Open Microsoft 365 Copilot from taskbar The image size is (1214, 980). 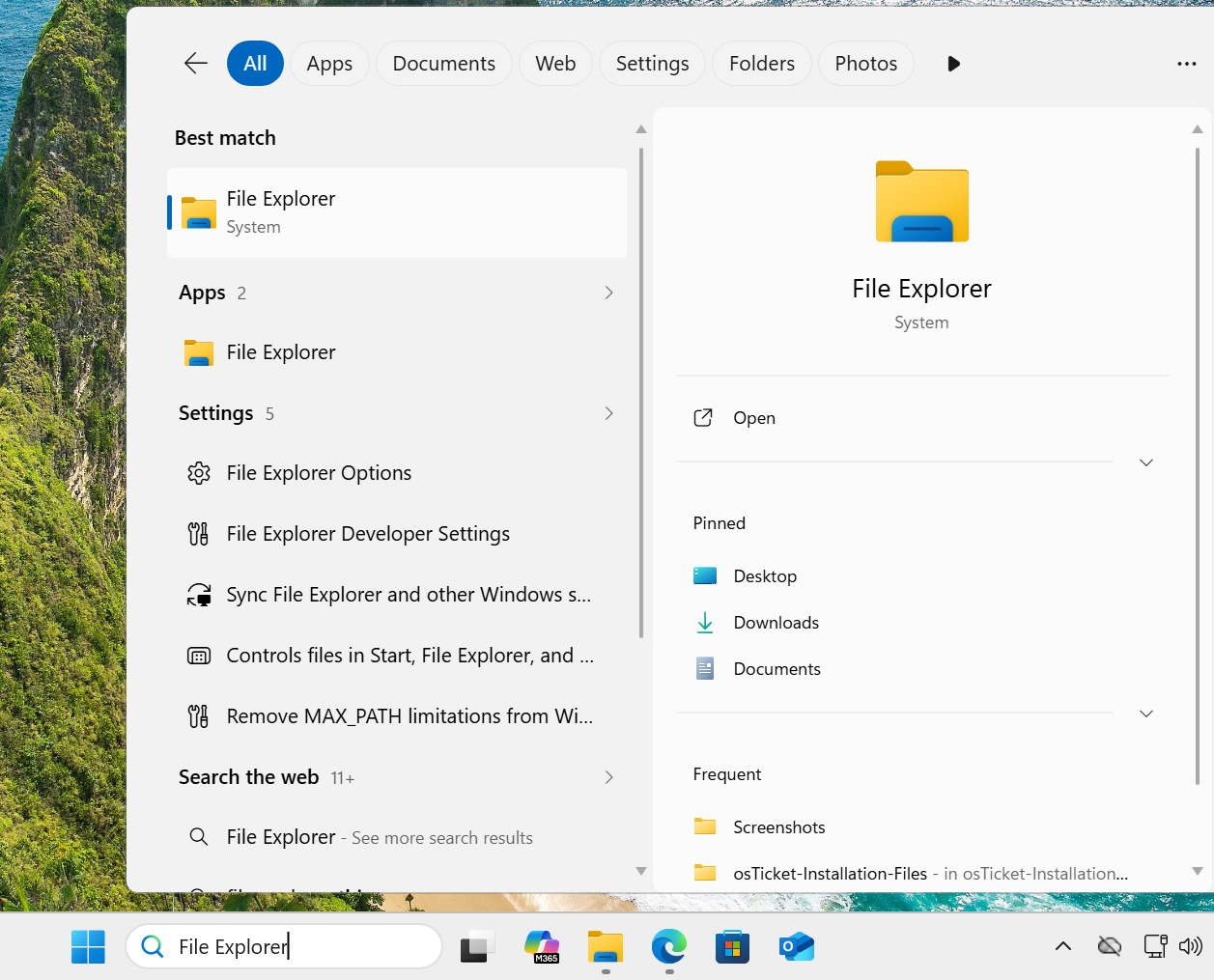[x=542, y=947]
